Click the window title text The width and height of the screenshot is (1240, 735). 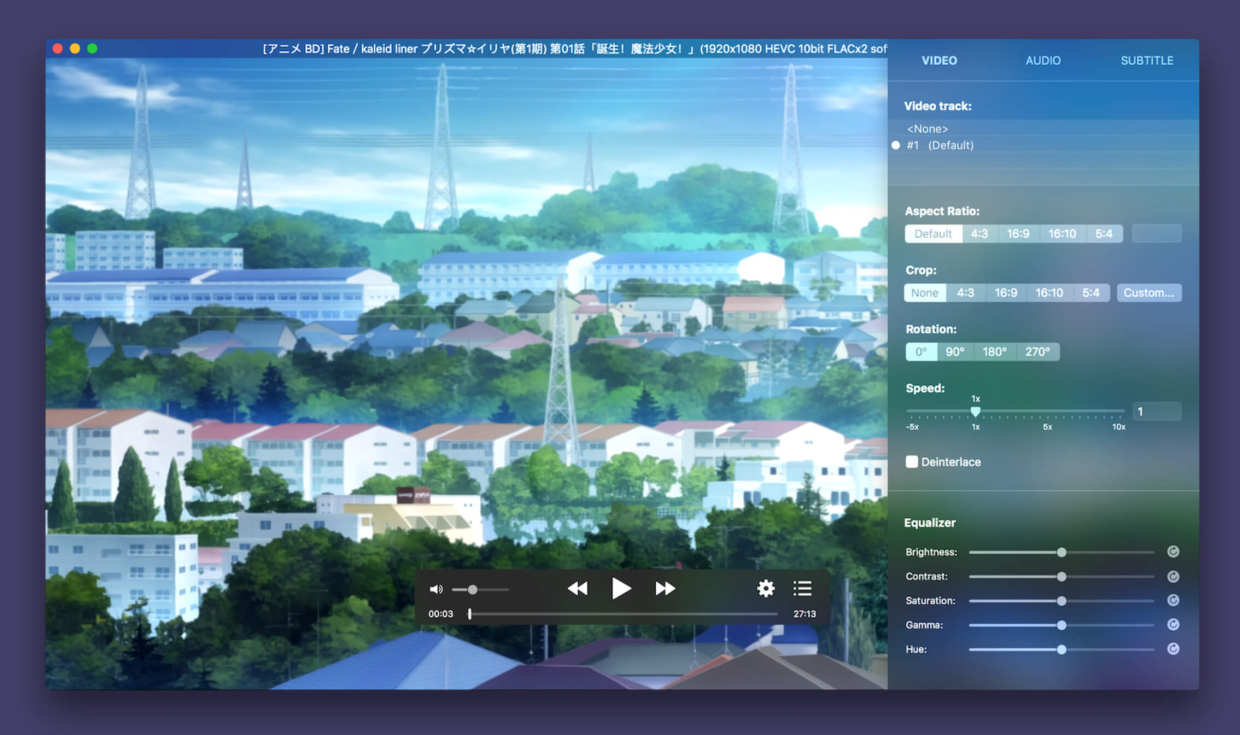[x=574, y=48]
